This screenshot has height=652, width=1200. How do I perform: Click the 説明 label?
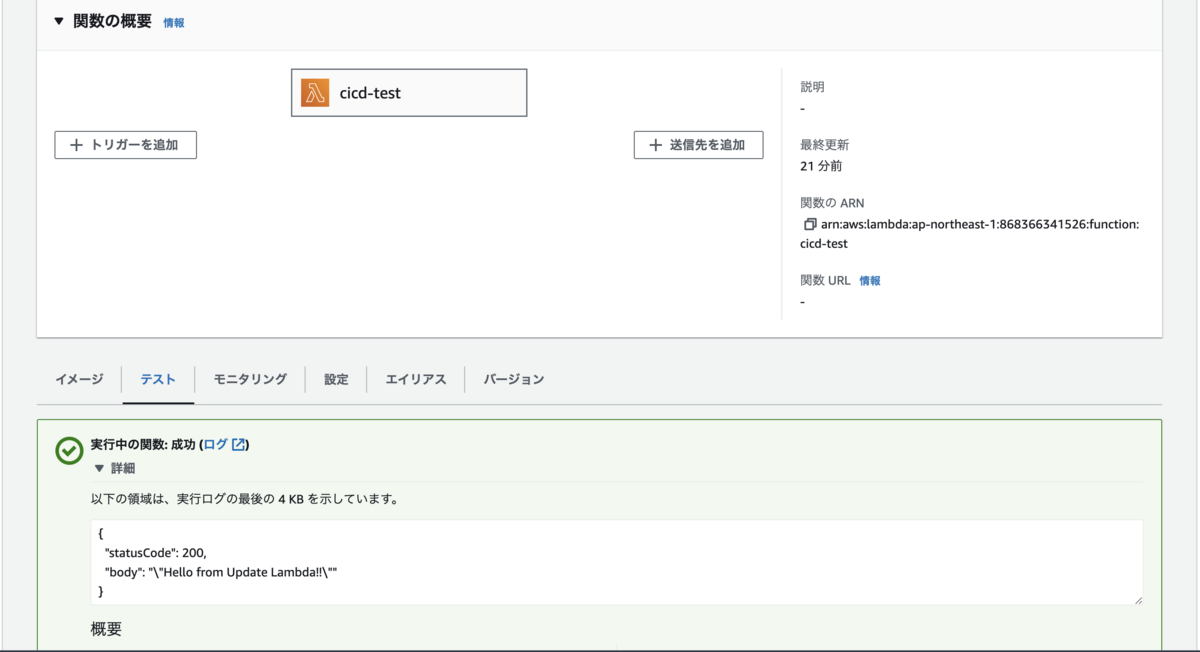point(812,87)
